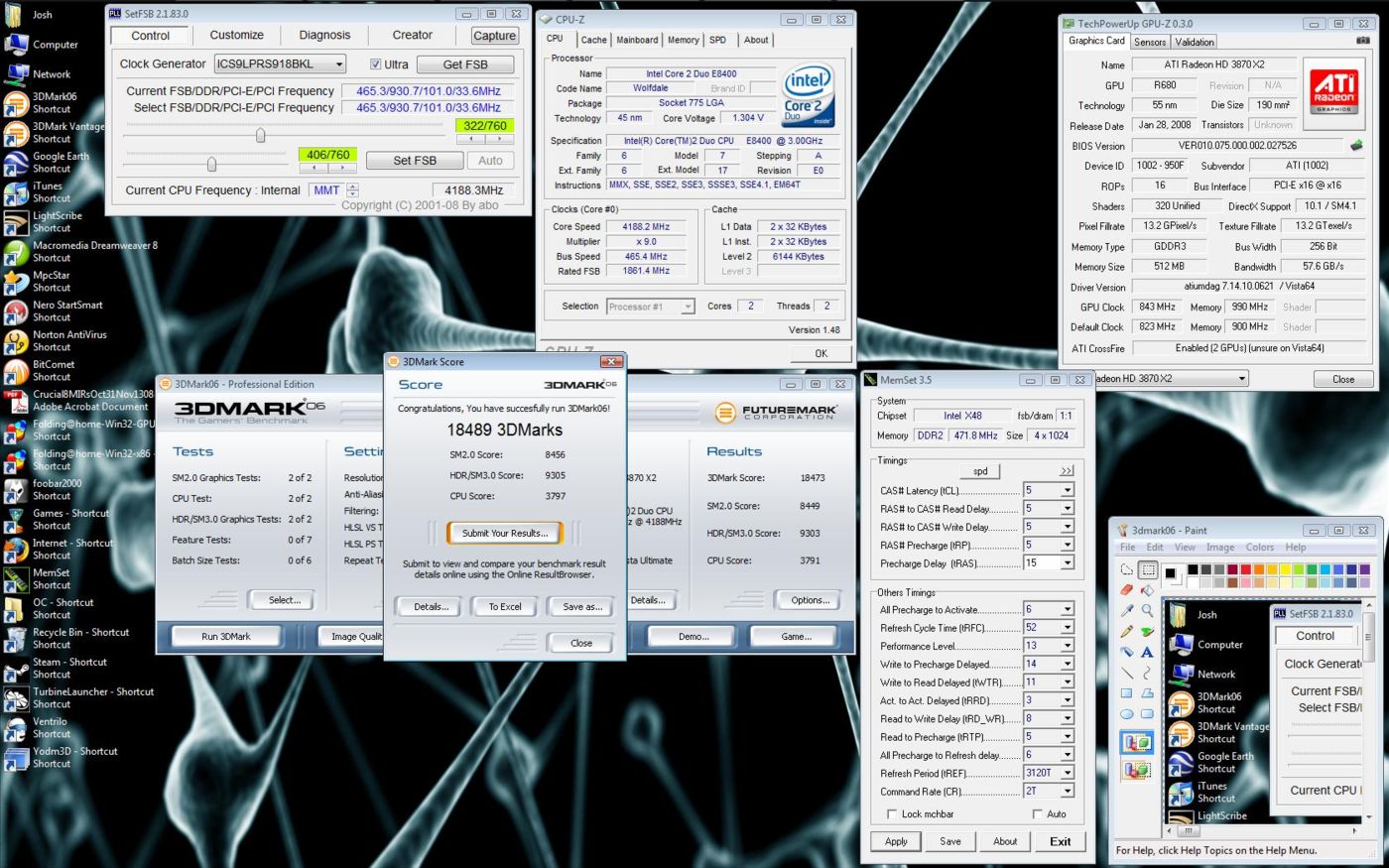Switch to the Sensors tab in GPU-Z

1150,42
